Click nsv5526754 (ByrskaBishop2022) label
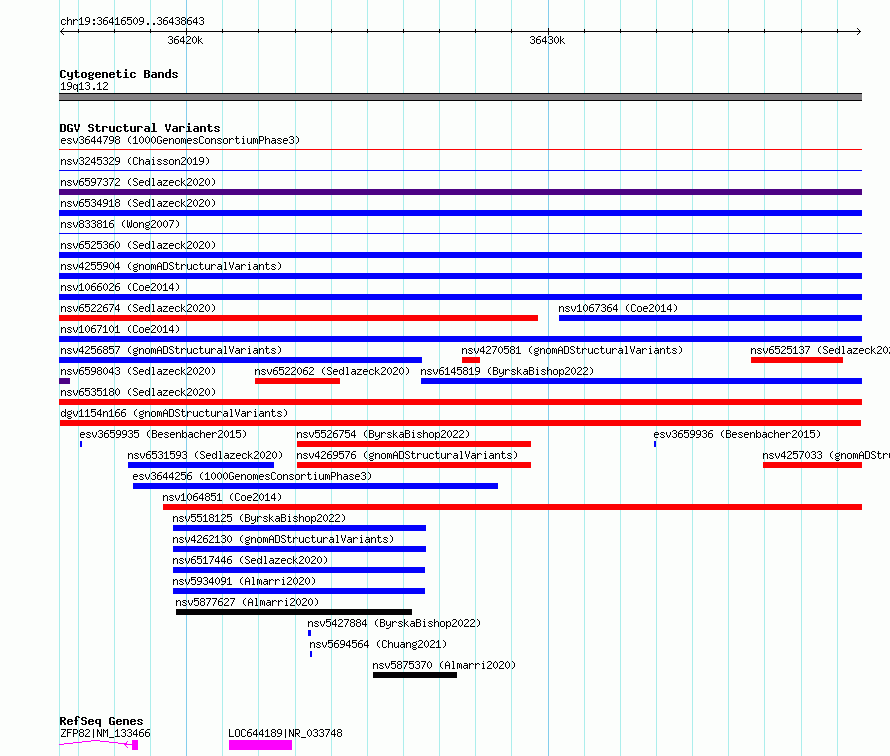Viewport: 890px width, 756px height. (383, 434)
